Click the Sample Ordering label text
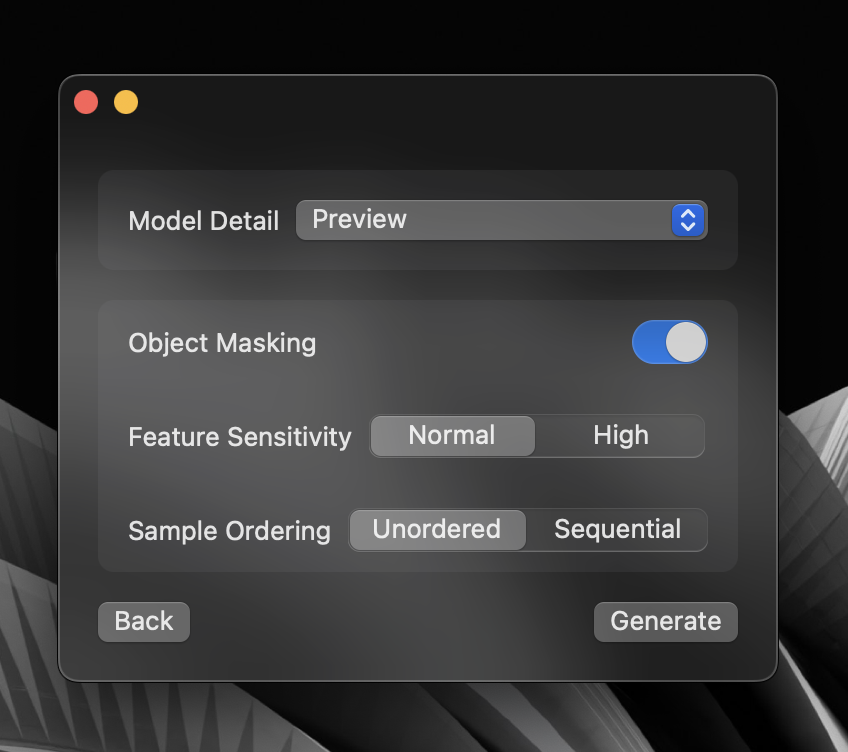 (229, 531)
